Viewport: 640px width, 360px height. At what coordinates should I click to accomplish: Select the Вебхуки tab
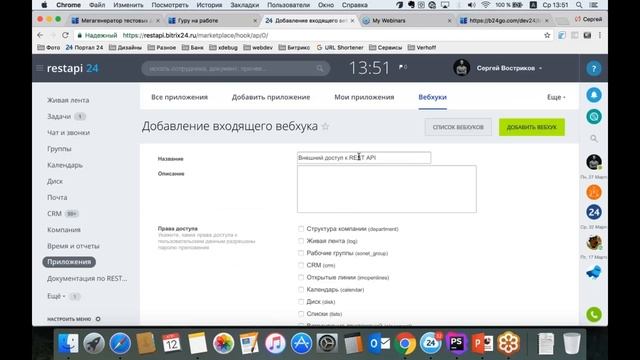(x=432, y=97)
